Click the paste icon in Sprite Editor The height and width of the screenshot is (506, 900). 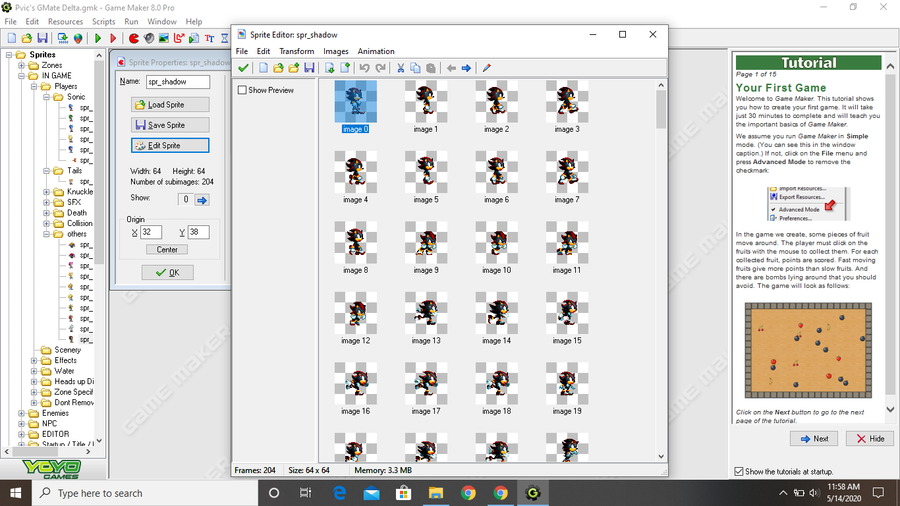[430, 68]
